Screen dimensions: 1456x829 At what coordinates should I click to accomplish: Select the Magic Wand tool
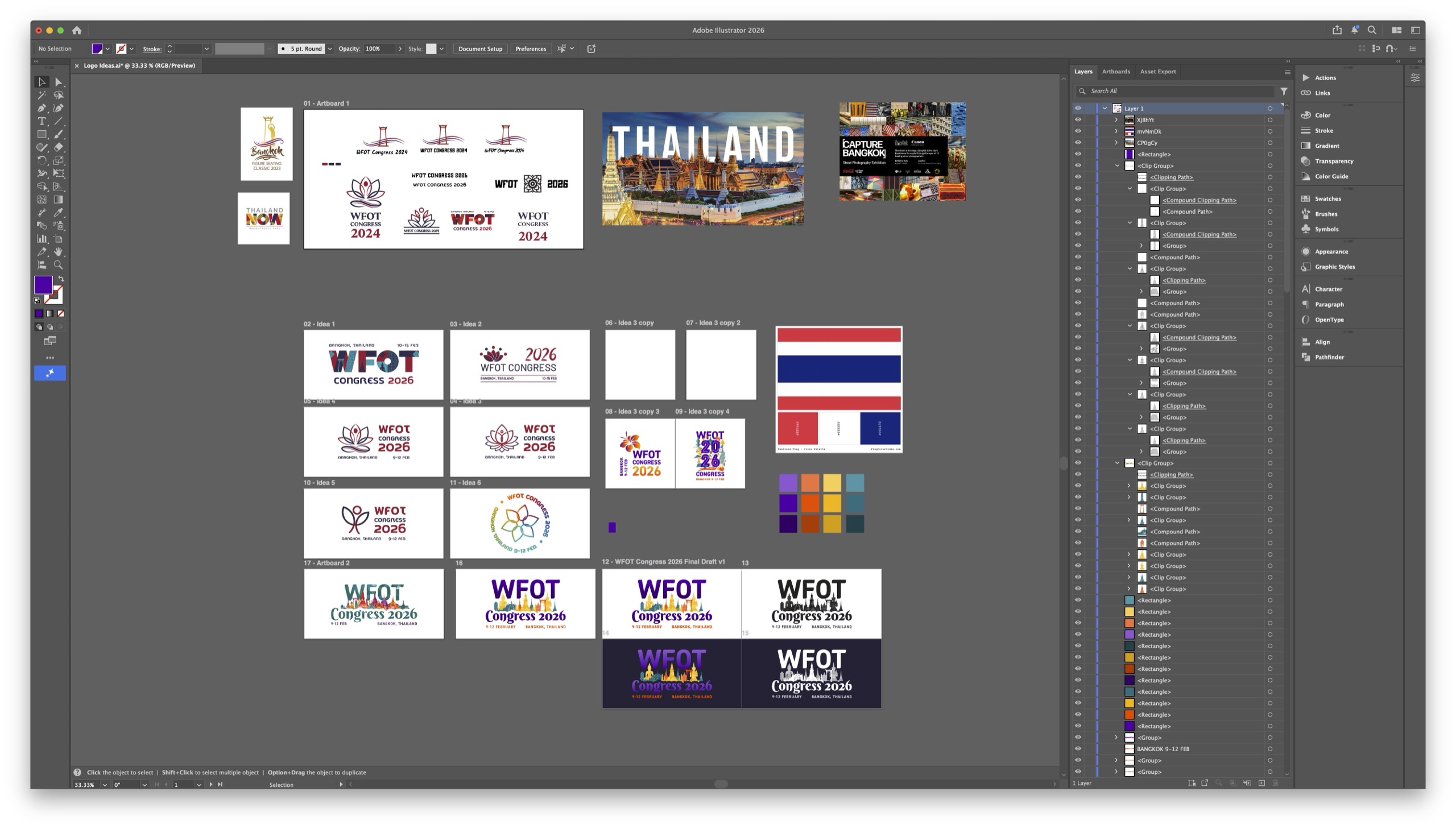42,95
